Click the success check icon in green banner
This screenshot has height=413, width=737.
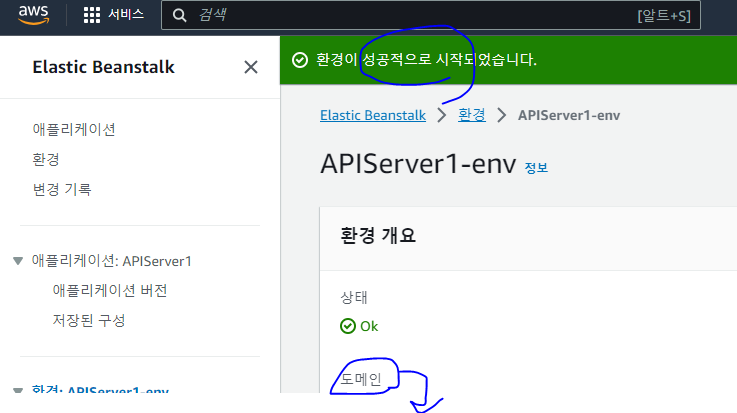pyautogui.click(x=300, y=60)
